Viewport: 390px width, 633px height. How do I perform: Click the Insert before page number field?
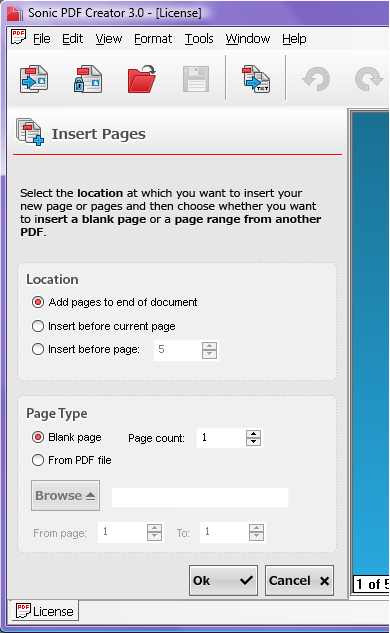[178, 350]
